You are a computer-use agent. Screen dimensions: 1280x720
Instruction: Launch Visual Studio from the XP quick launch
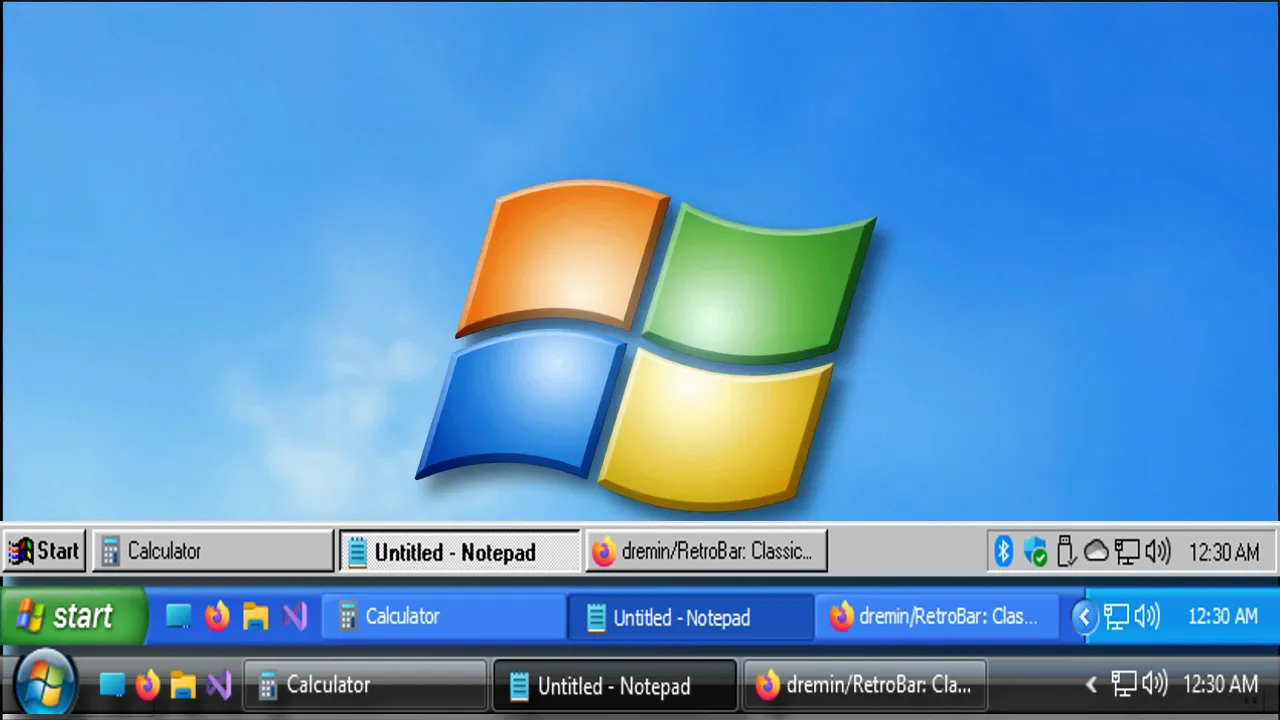[294, 617]
